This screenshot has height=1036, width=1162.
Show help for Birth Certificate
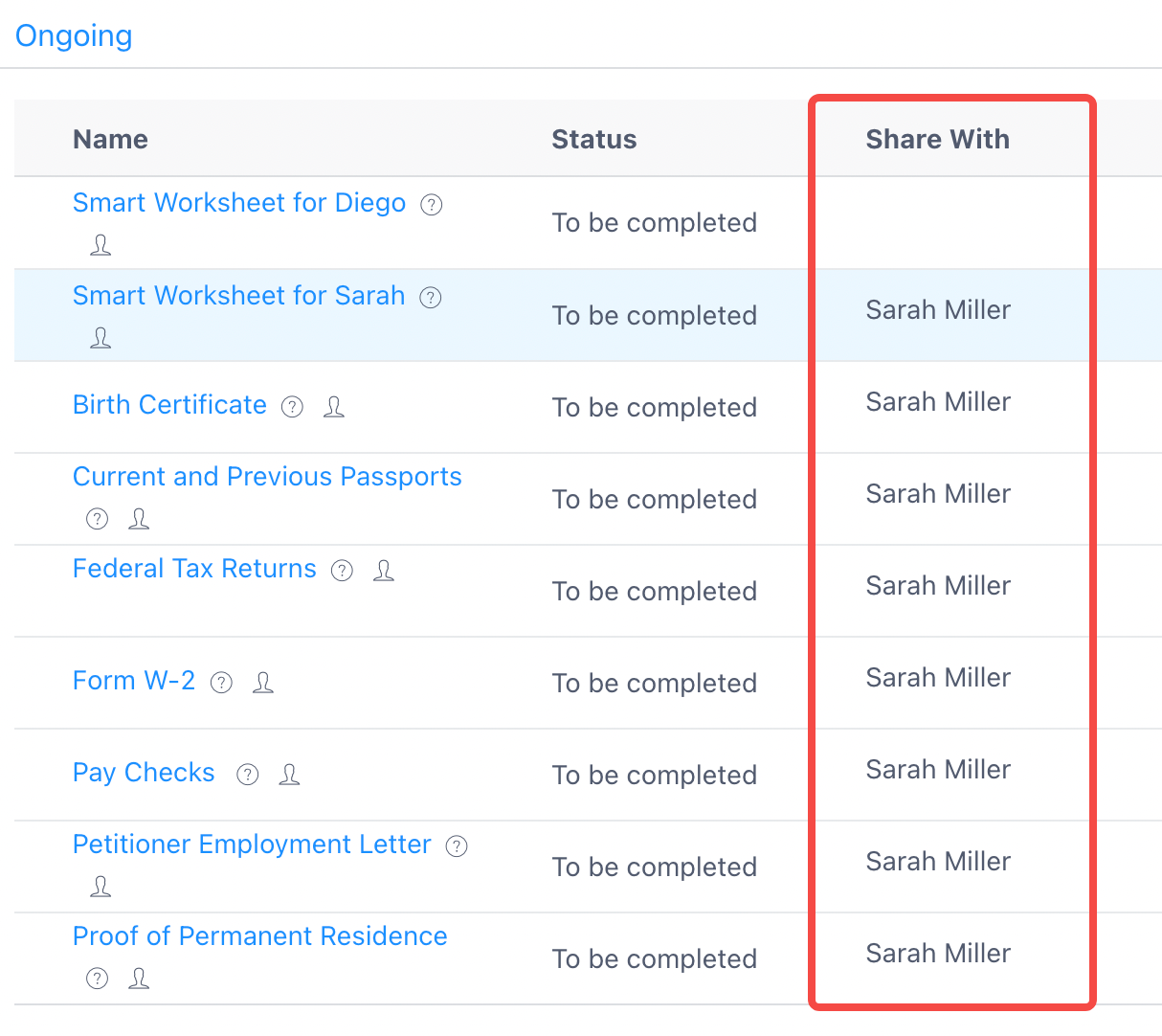[292, 407]
